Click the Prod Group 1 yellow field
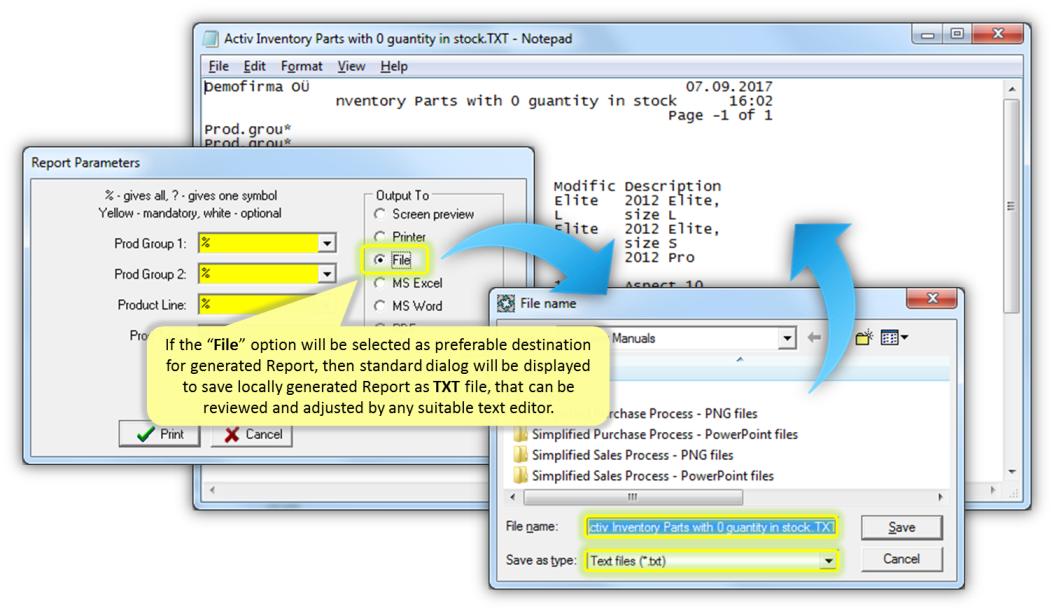The image size is (1054, 612). 259,243
